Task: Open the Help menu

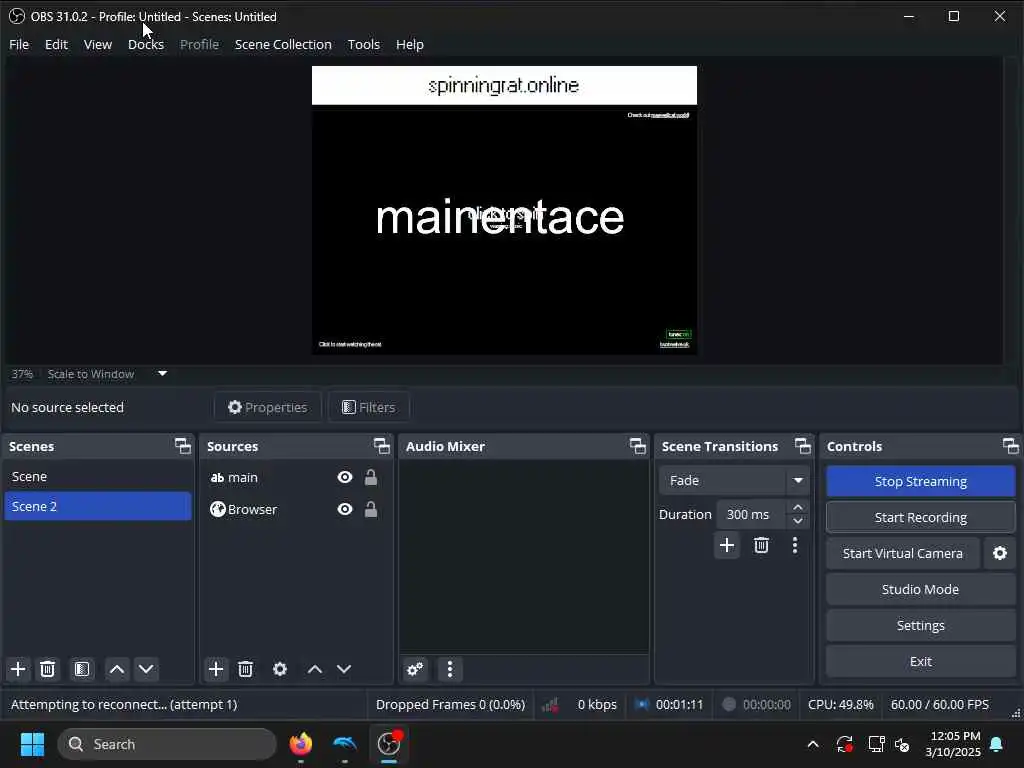Action: tap(410, 44)
